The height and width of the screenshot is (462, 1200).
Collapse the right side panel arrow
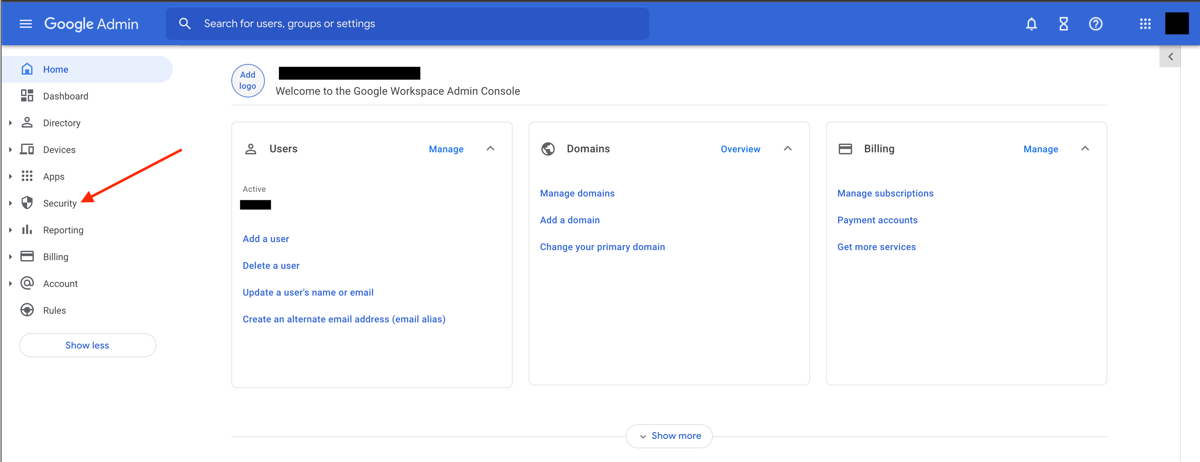(x=1171, y=57)
